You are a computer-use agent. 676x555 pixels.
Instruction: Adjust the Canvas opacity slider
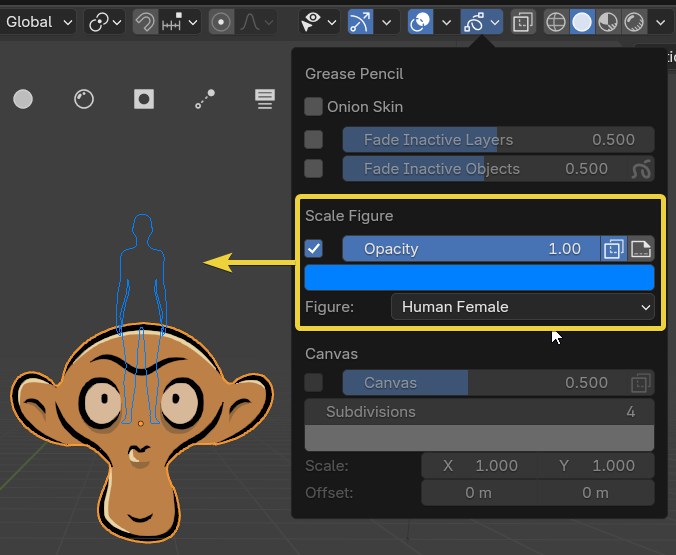click(485, 383)
